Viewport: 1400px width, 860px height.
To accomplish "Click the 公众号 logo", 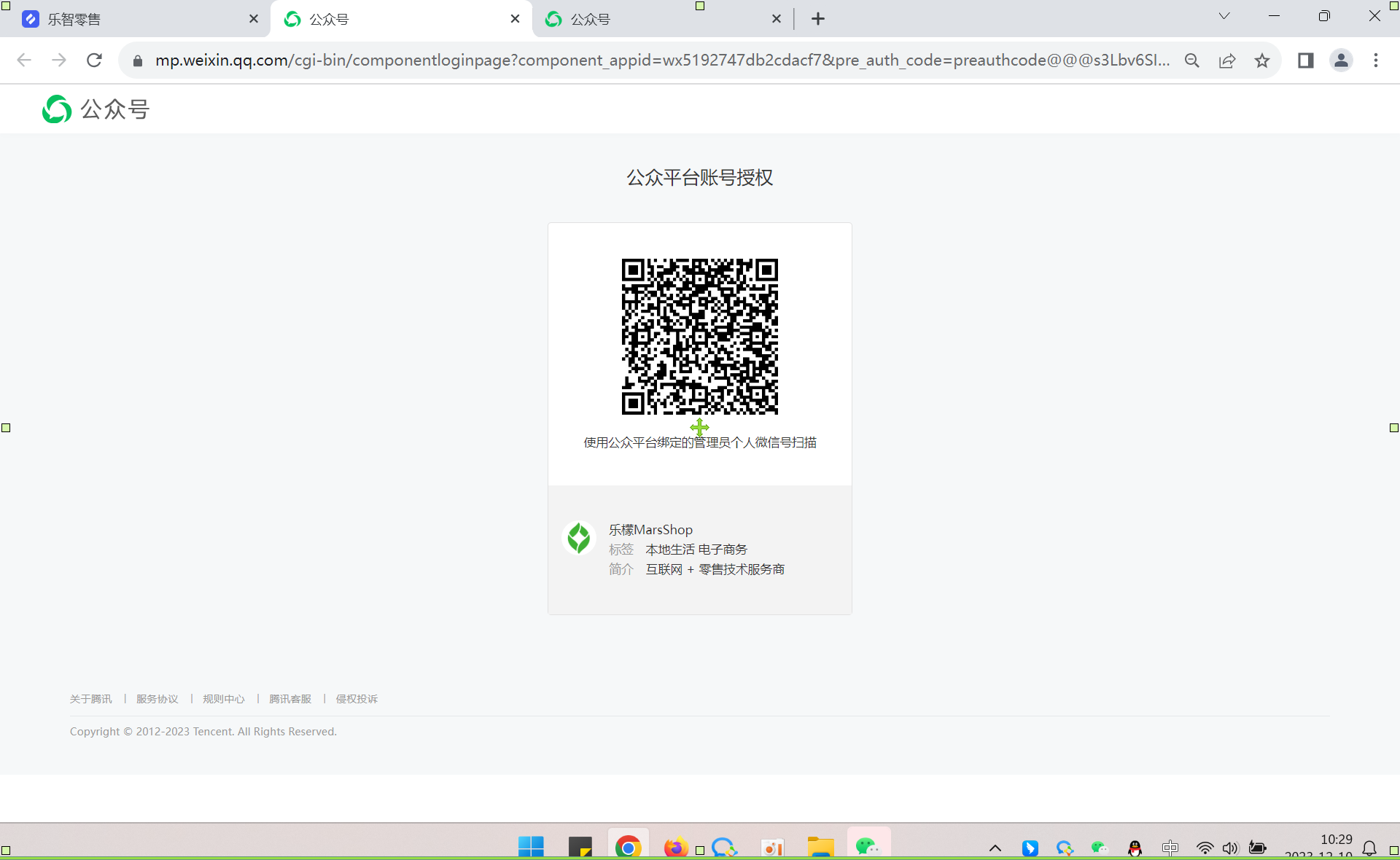I will [x=96, y=109].
